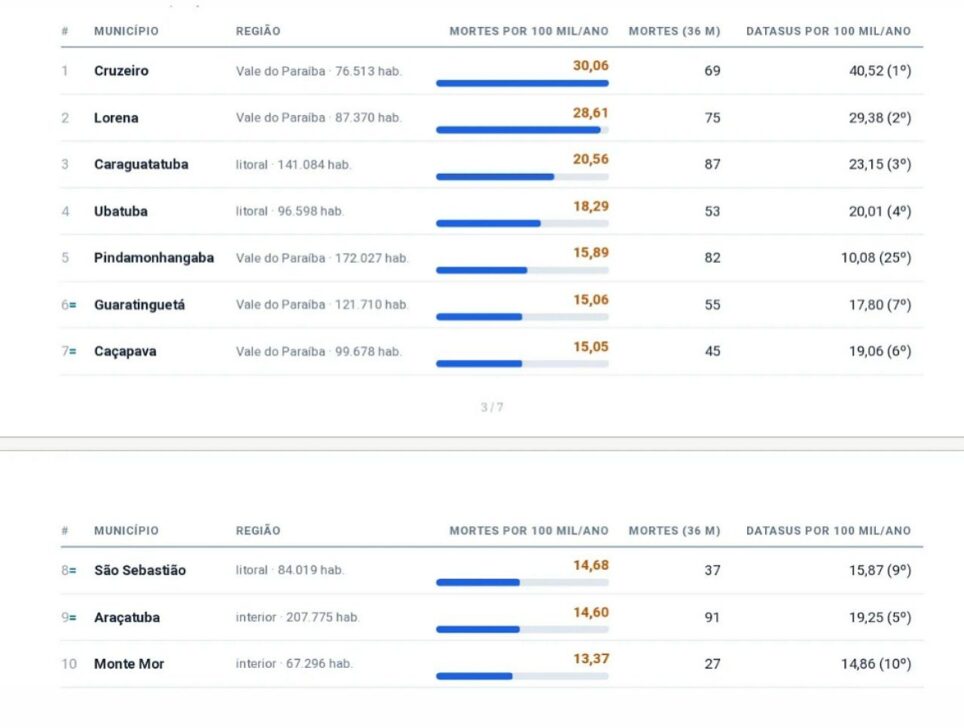
Task: Click the Lorena rate progress bar
Action: [523, 130]
